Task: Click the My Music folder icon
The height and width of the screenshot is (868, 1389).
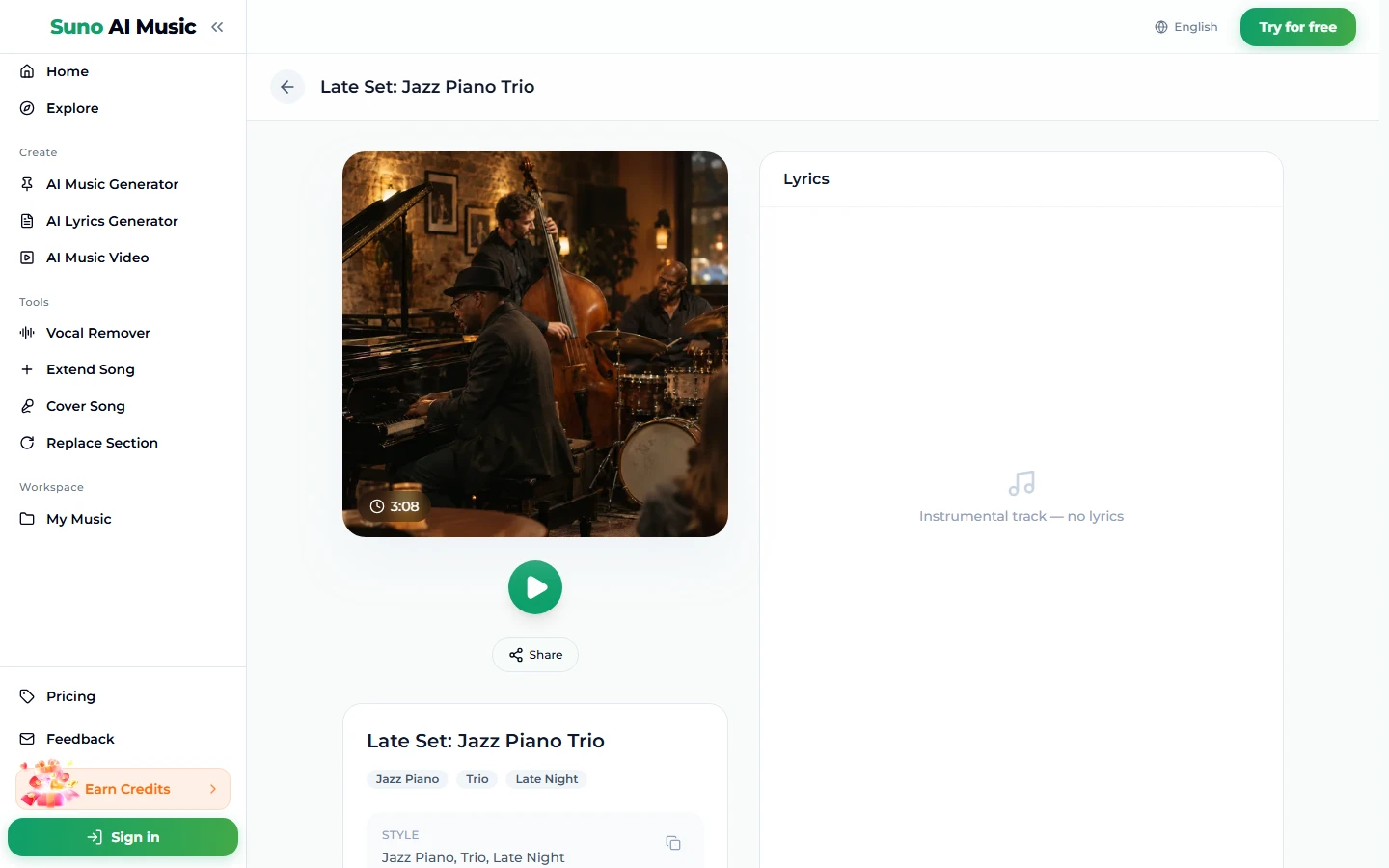Action: click(x=27, y=519)
